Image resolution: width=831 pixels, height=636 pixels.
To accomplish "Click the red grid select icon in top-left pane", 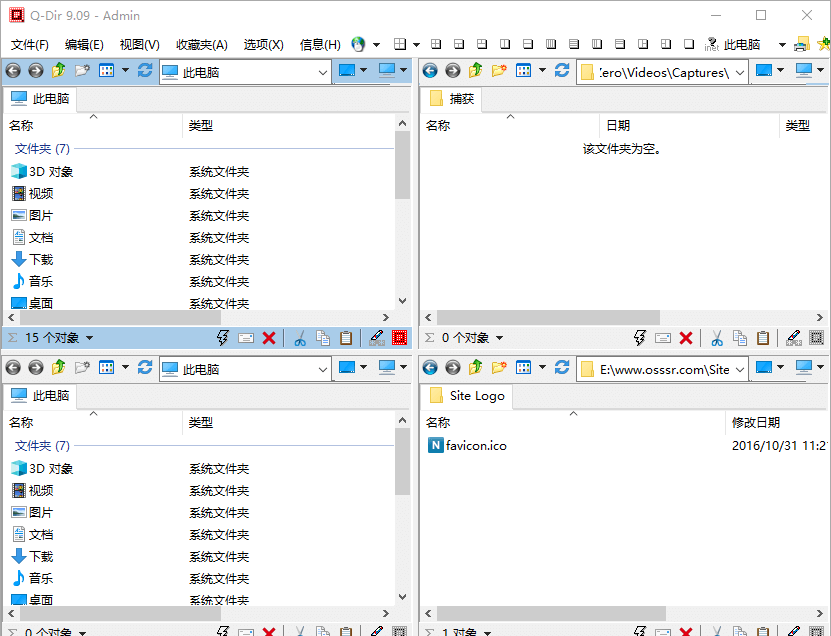I will (399, 338).
